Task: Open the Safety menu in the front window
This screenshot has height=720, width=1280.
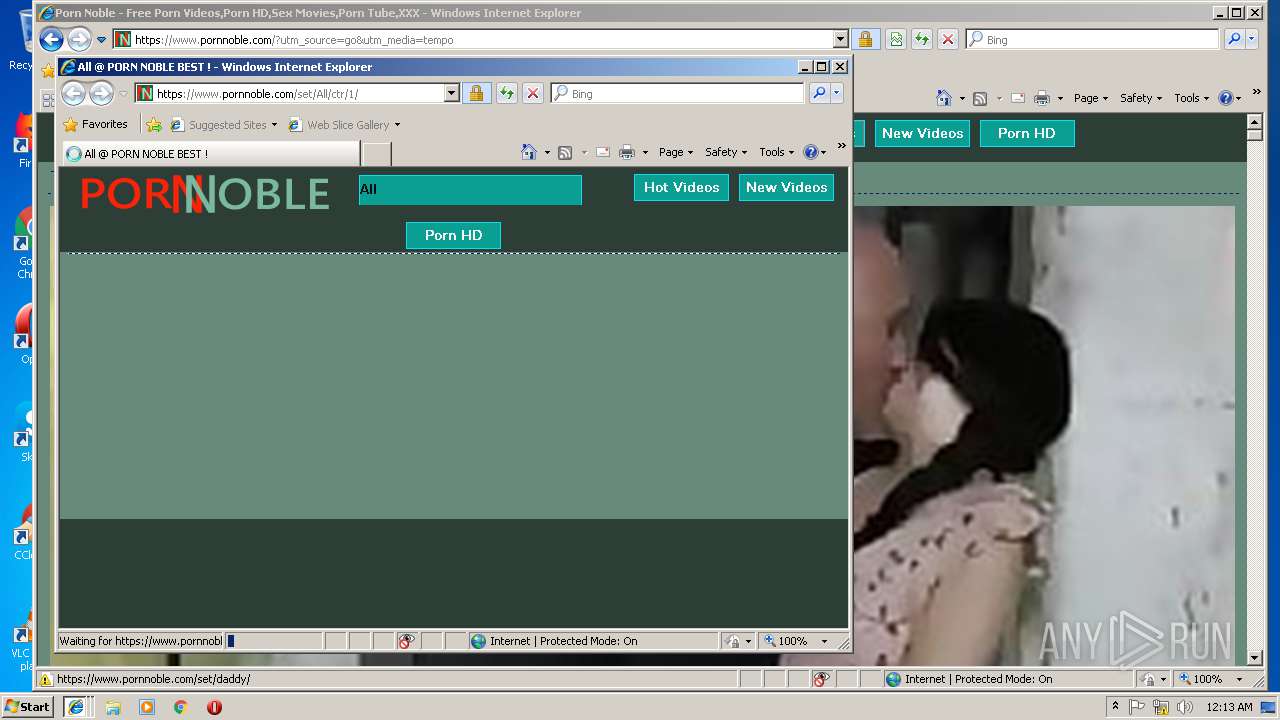Action: pyautogui.click(x=726, y=152)
